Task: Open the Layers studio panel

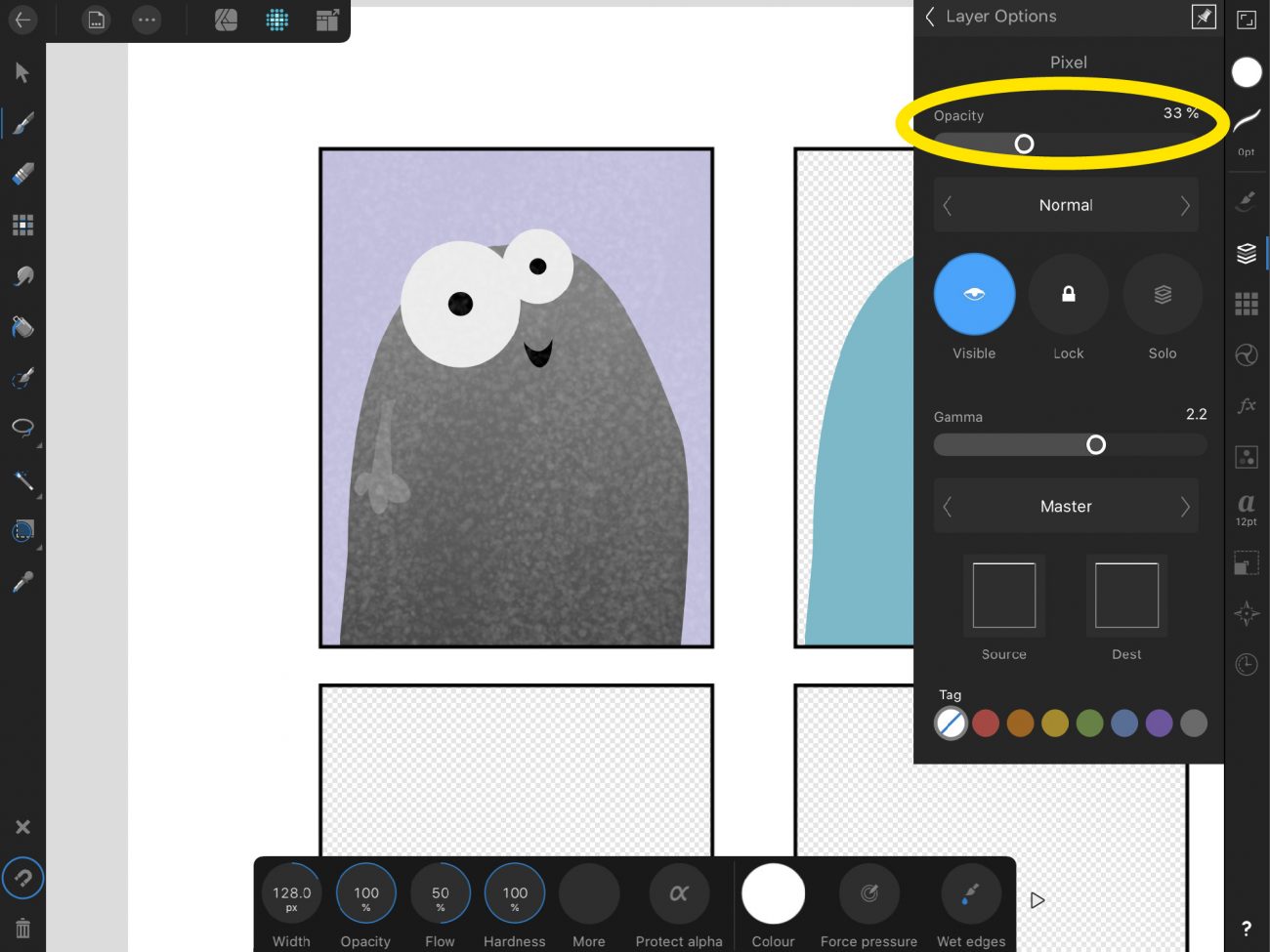Action: click(1247, 252)
